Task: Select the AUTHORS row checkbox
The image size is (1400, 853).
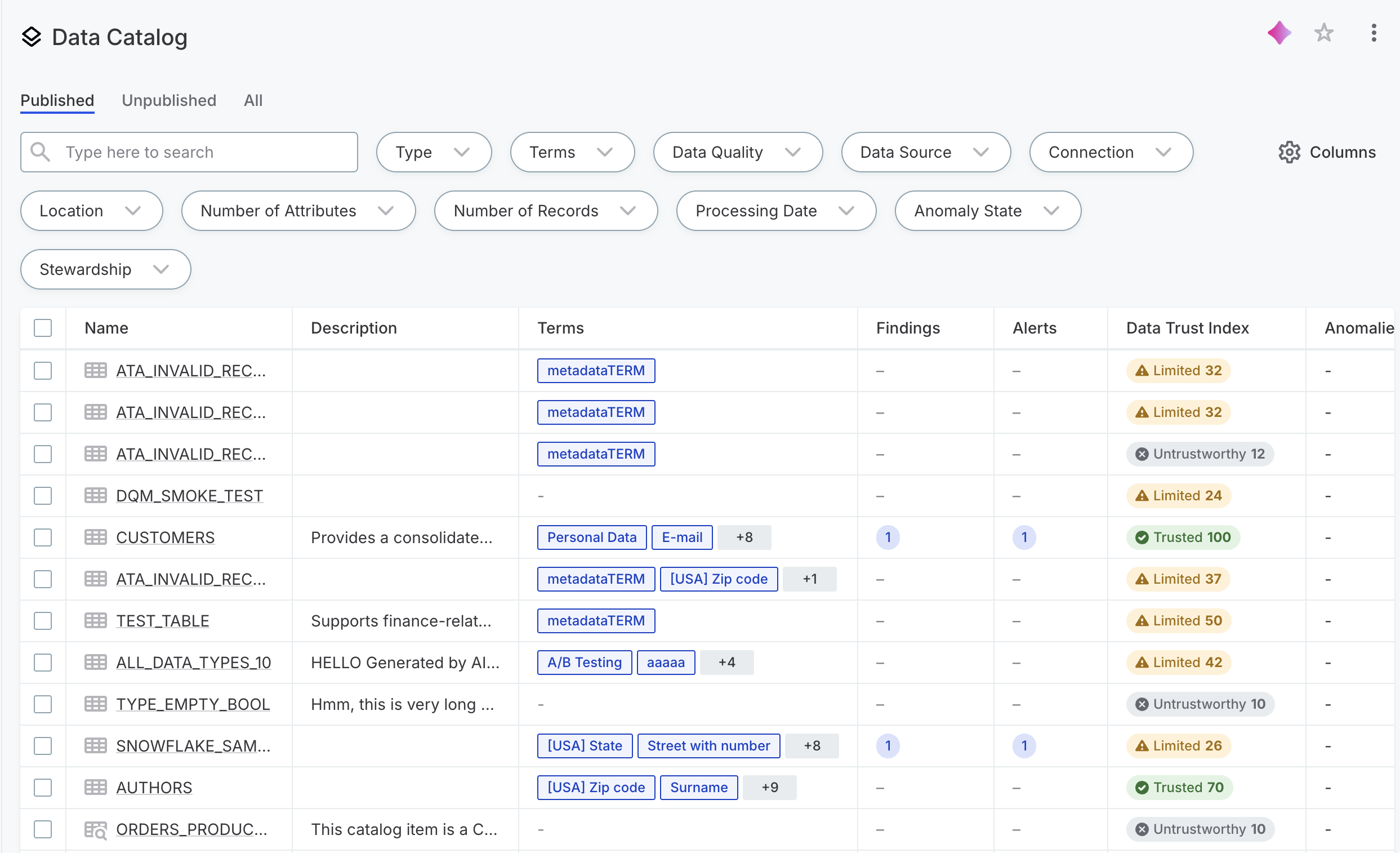Action: (43, 788)
